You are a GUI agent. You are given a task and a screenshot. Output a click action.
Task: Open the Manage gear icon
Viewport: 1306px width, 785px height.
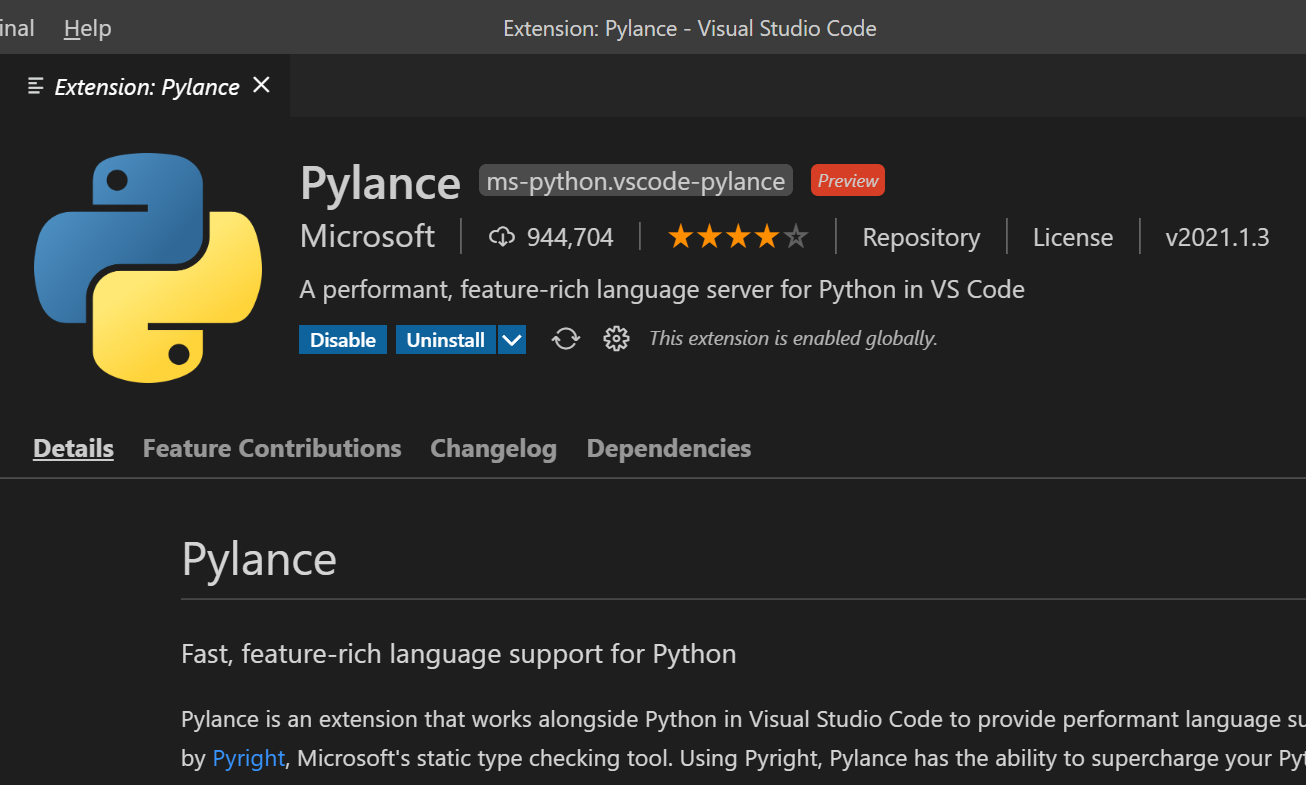pos(616,340)
